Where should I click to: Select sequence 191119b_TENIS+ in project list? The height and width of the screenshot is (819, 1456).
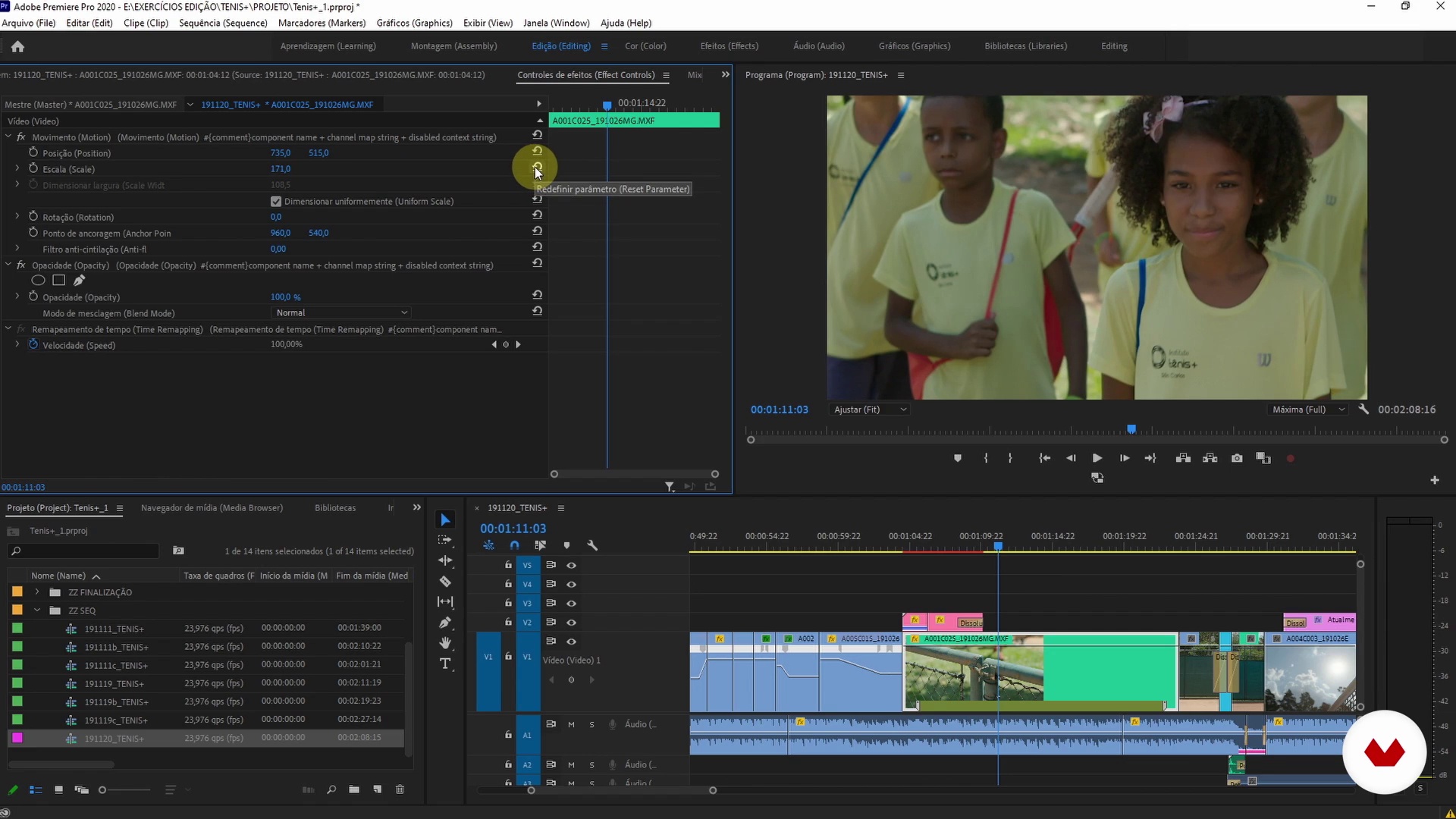pyautogui.click(x=116, y=701)
